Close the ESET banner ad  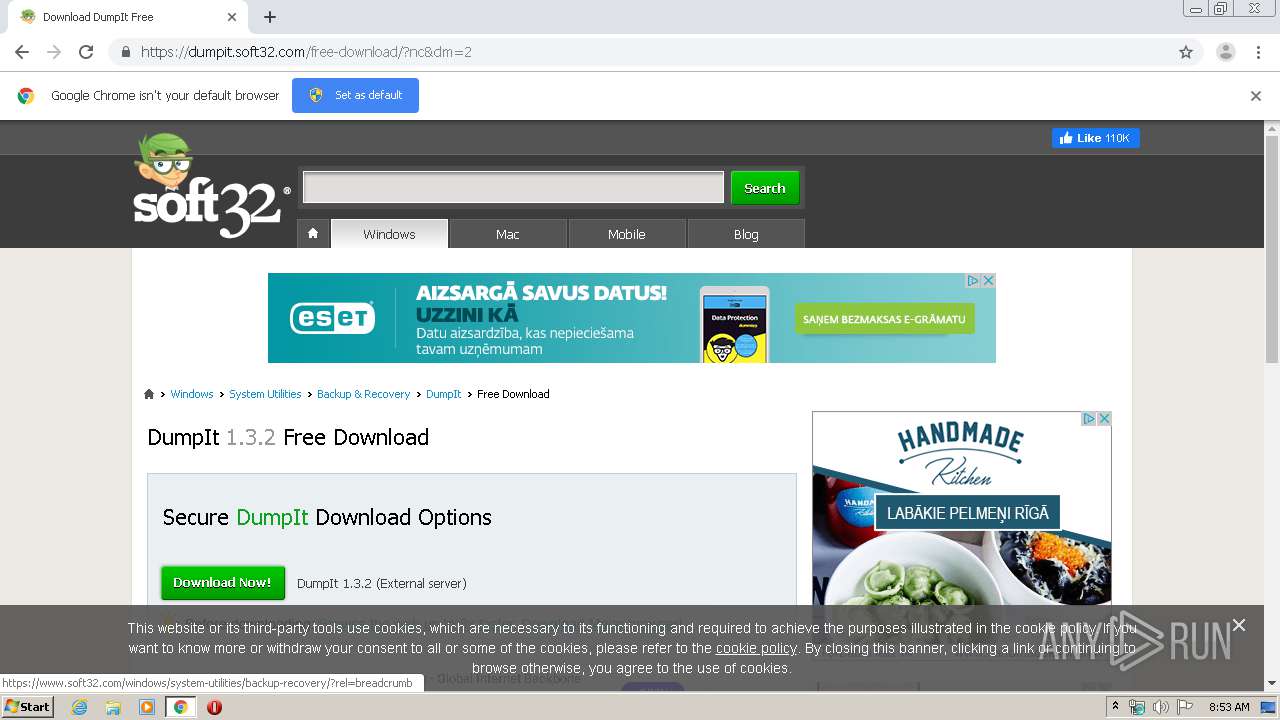tap(988, 281)
